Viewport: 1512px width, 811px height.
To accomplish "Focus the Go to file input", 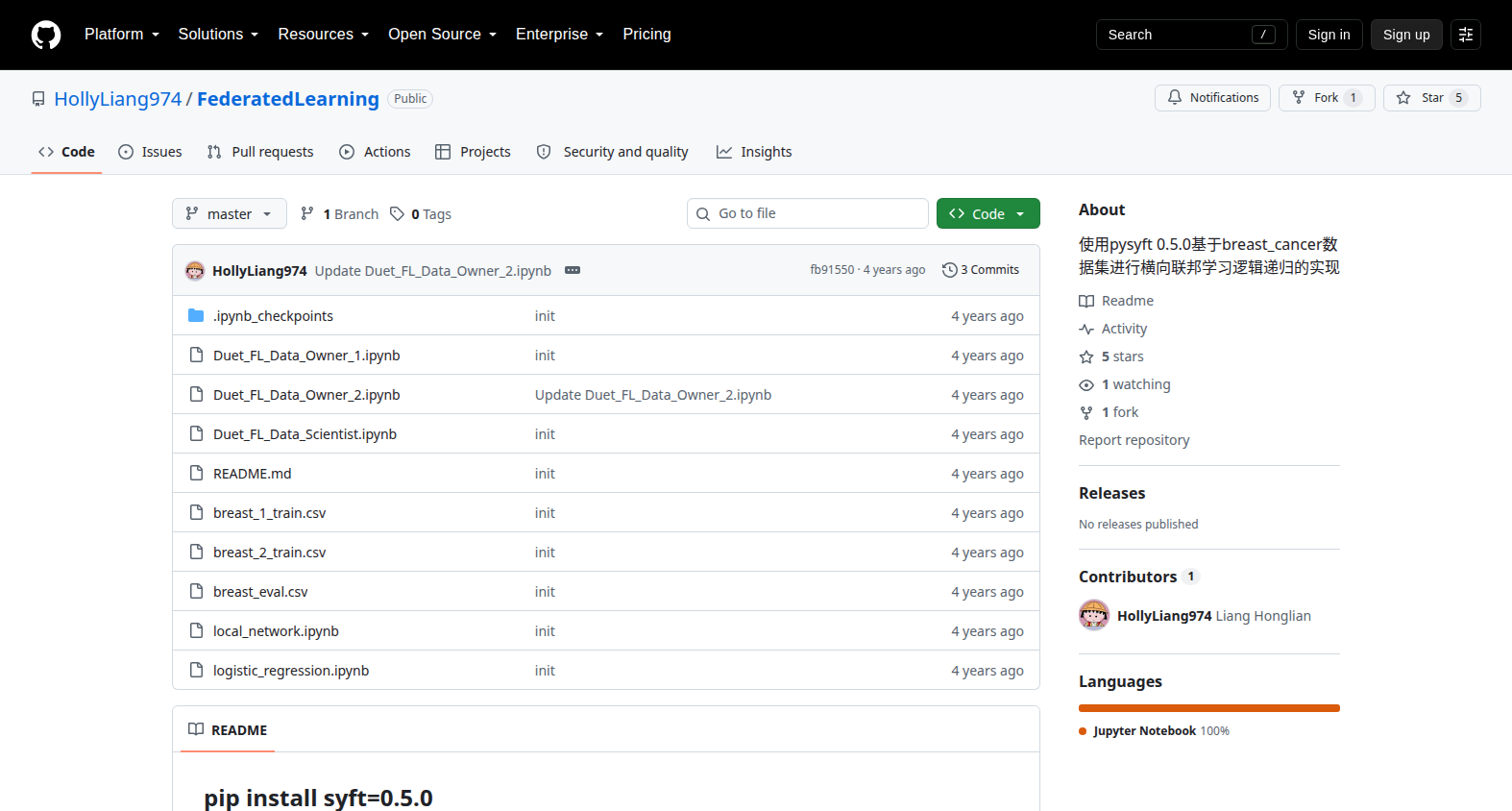I will [808, 213].
